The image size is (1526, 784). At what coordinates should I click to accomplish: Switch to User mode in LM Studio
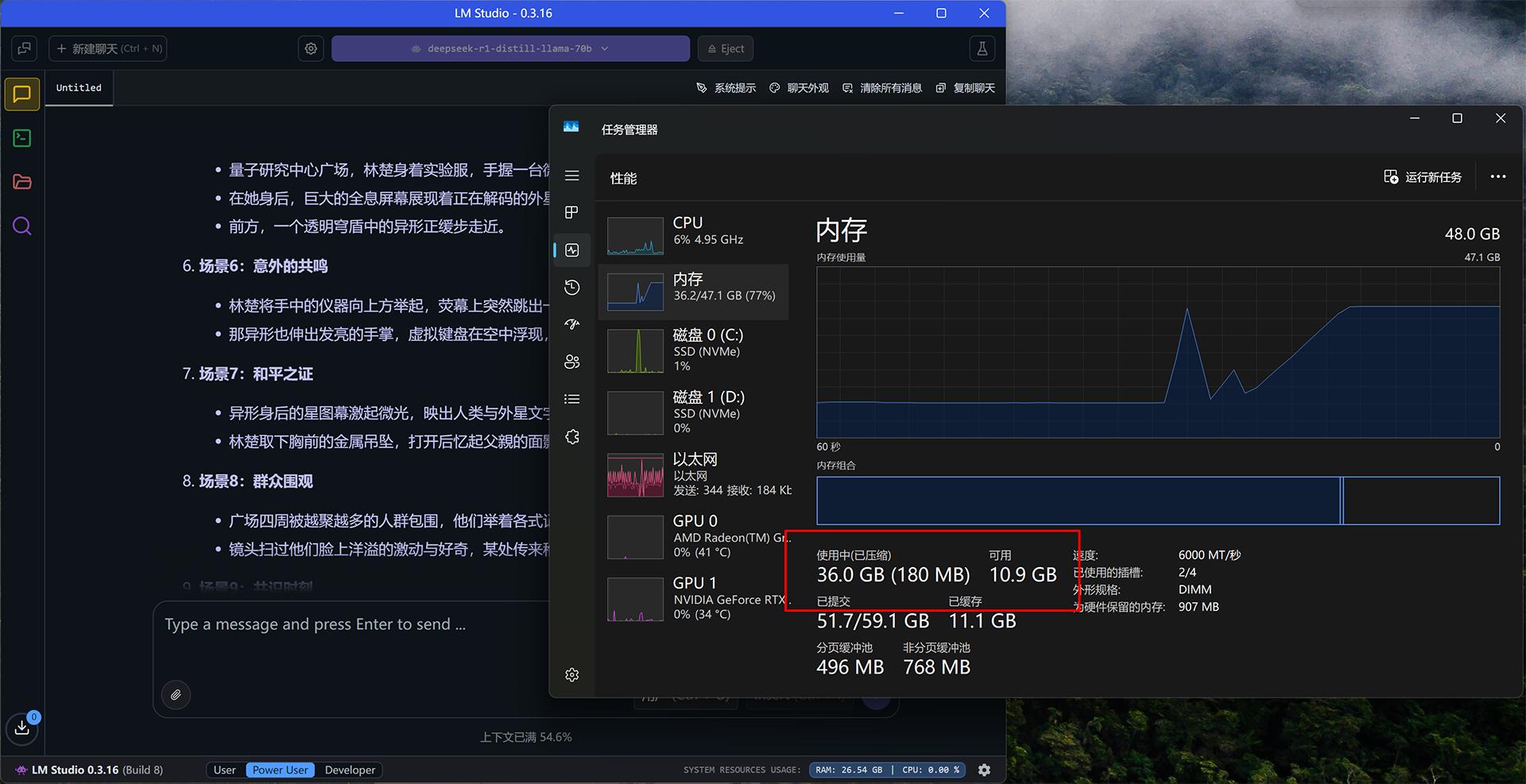225,770
